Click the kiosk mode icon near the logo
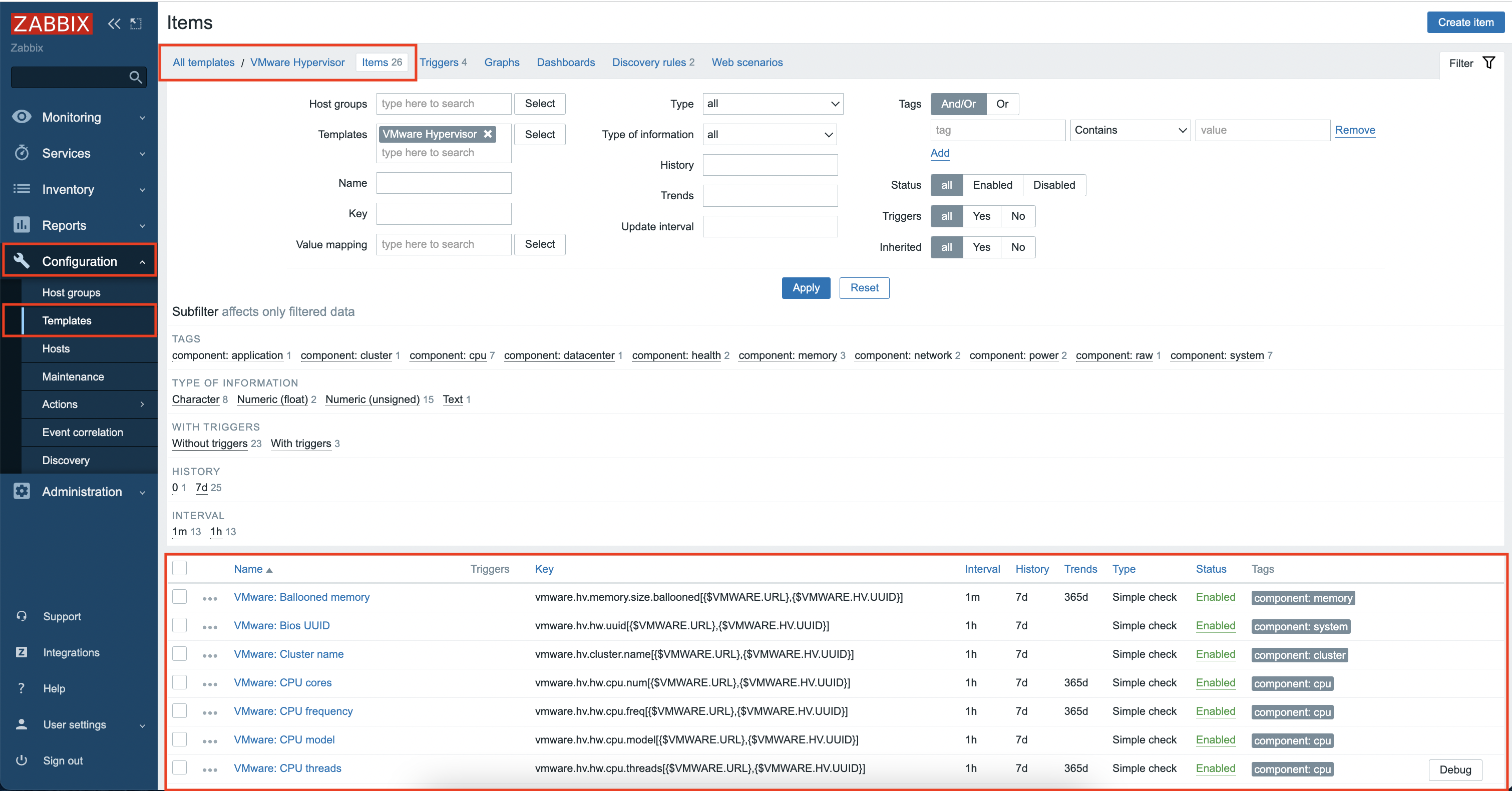The height and width of the screenshot is (791, 1512). [x=136, y=24]
